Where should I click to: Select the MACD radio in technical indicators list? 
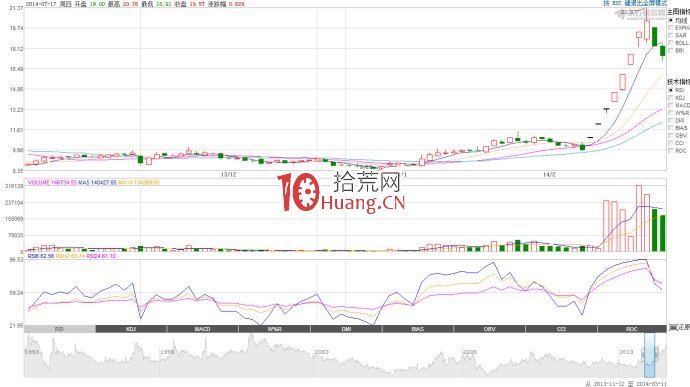[671, 105]
